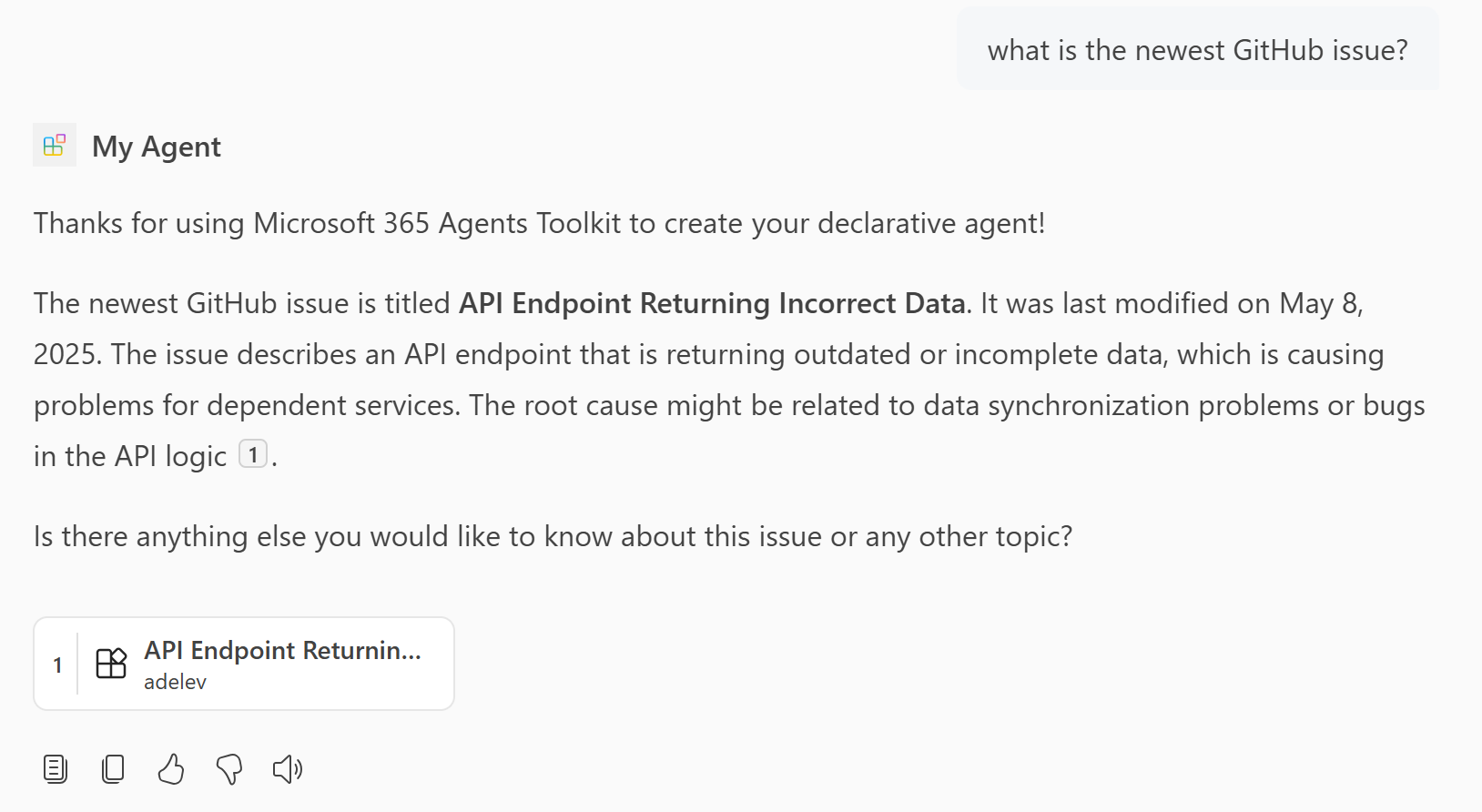Toggle dislike feedback on the agent's response
1482x812 pixels.
pos(228,769)
